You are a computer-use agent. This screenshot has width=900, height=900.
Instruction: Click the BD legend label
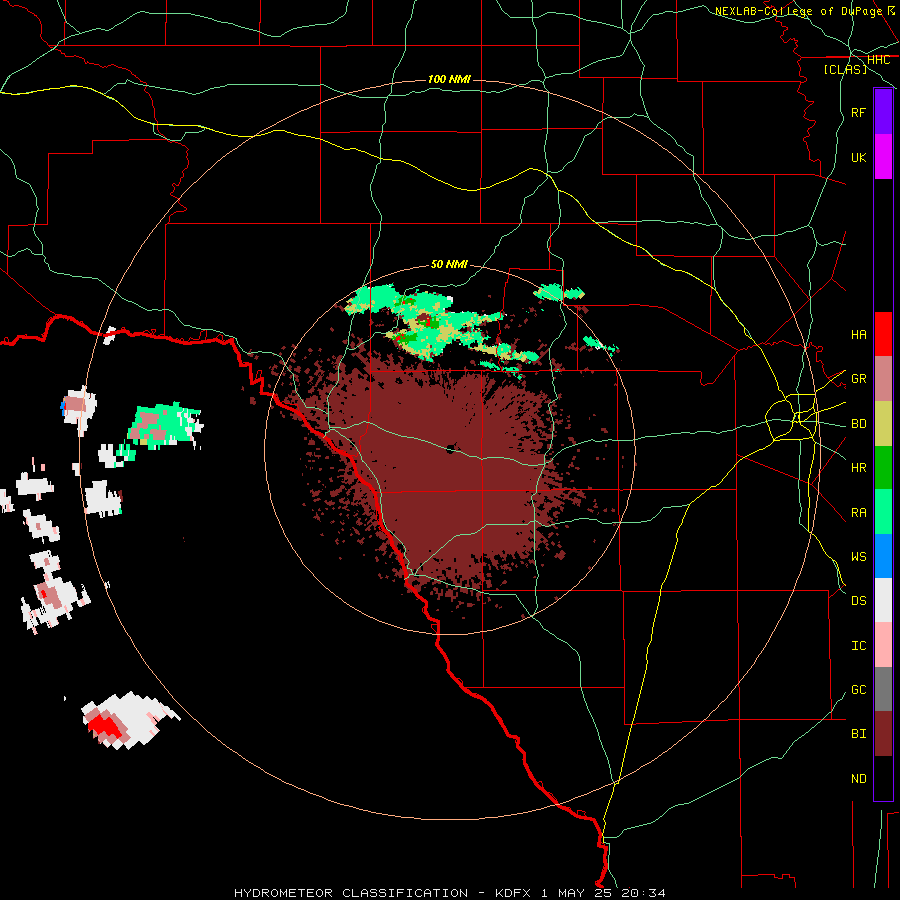pos(858,424)
